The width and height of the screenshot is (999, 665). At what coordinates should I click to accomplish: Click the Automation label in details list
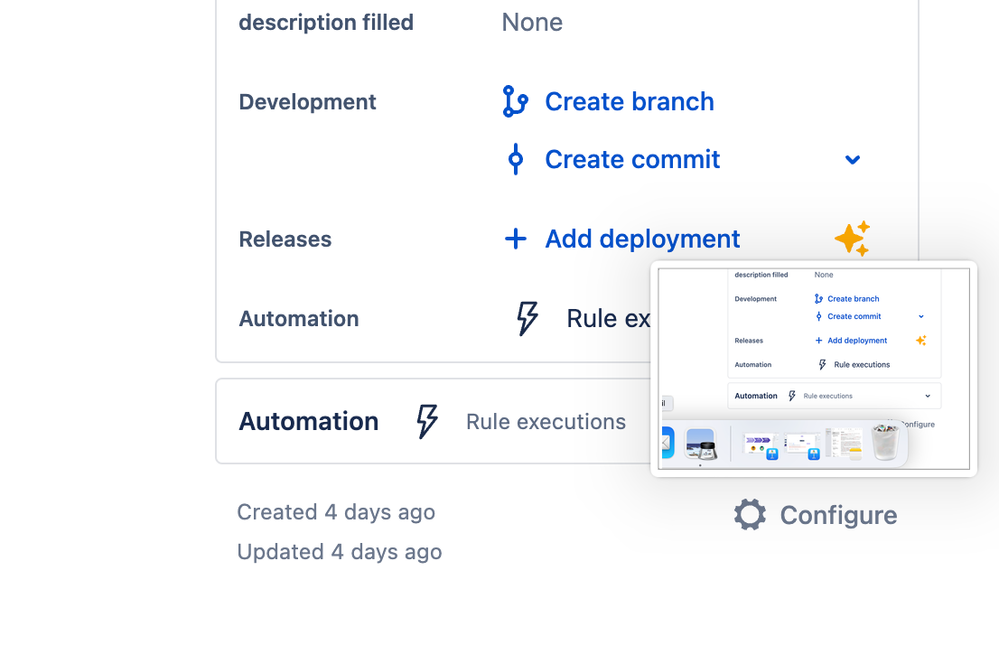pos(299,318)
